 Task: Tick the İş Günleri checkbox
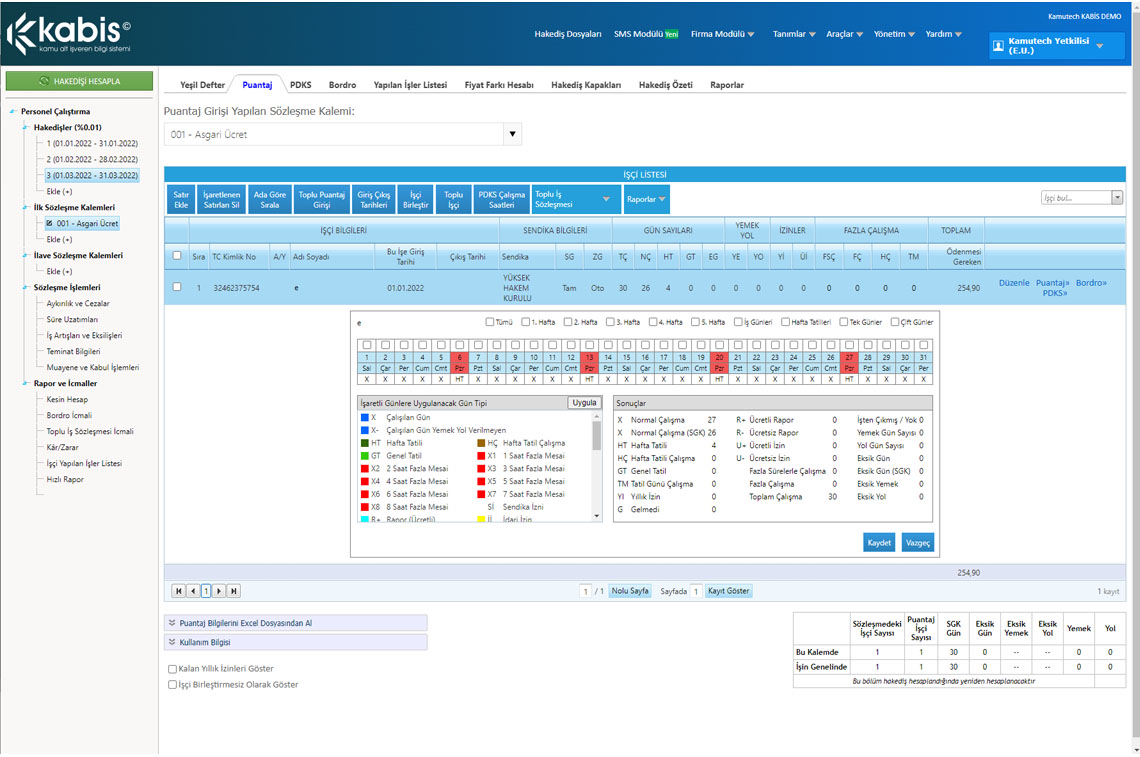coord(738,322)
